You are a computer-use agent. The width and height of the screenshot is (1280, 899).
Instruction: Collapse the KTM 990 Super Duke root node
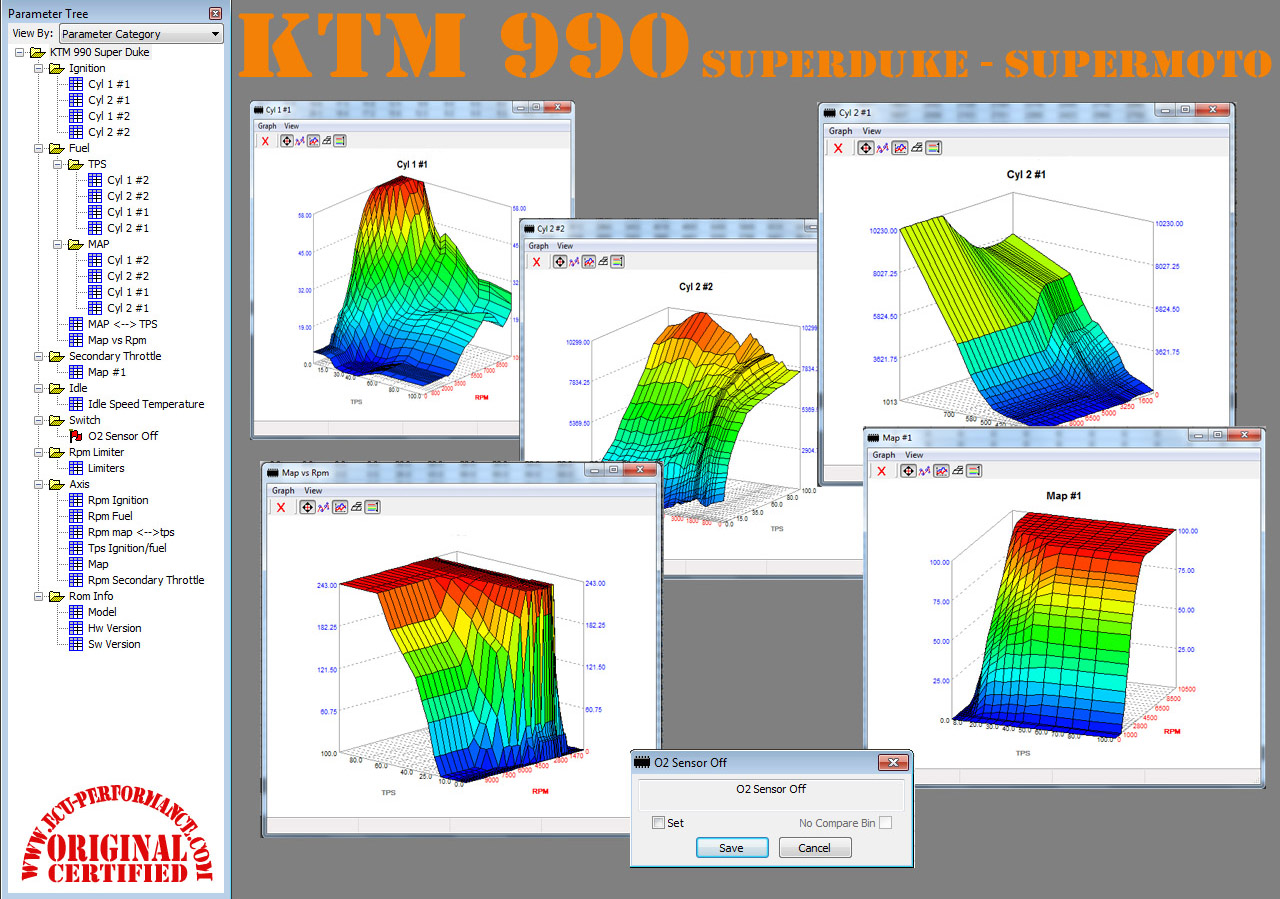(19, 52)
